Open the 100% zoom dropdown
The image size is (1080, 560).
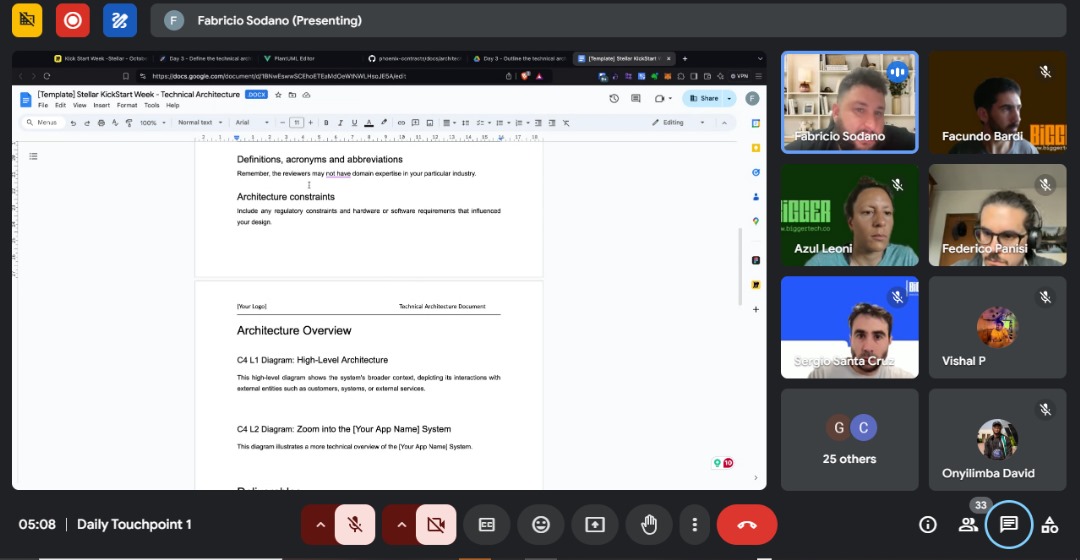(x=152, y=123)
